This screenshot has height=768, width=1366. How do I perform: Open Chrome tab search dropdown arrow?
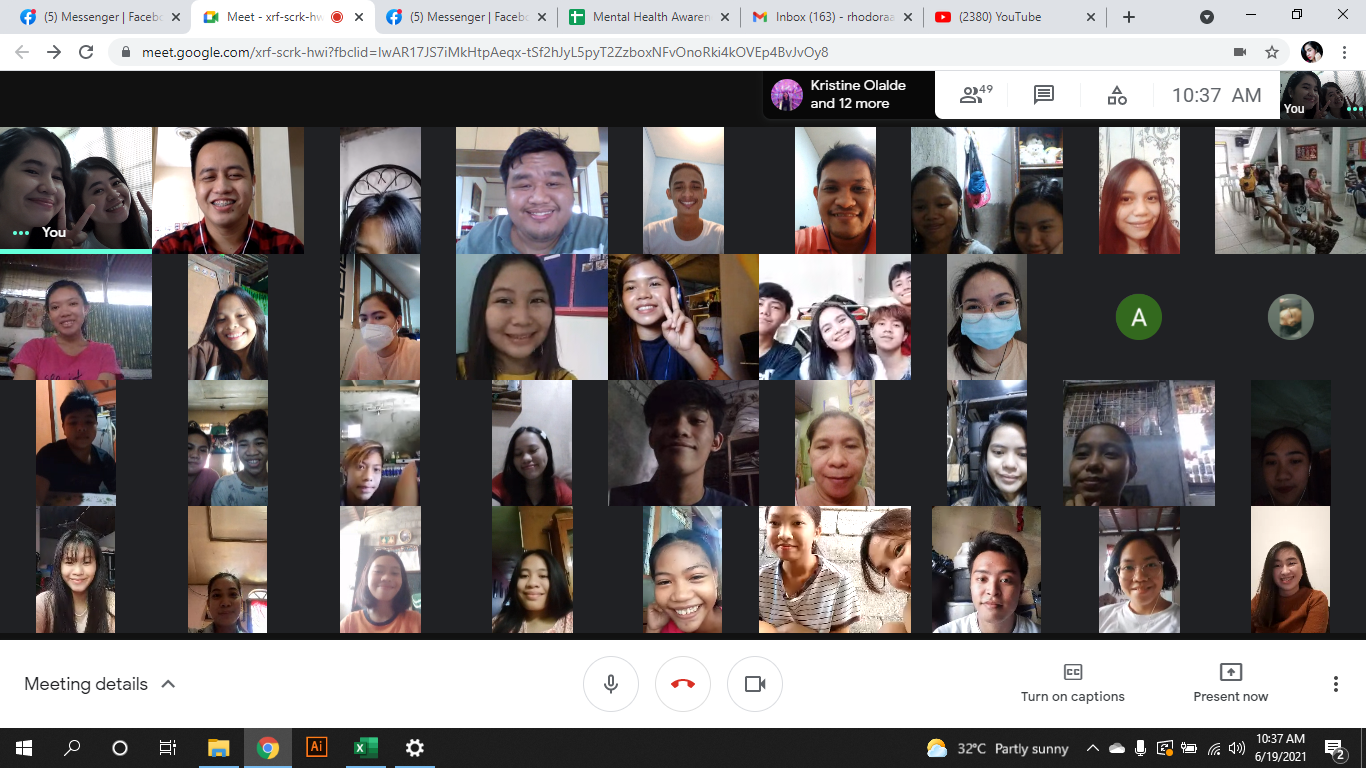[1207, 17]
